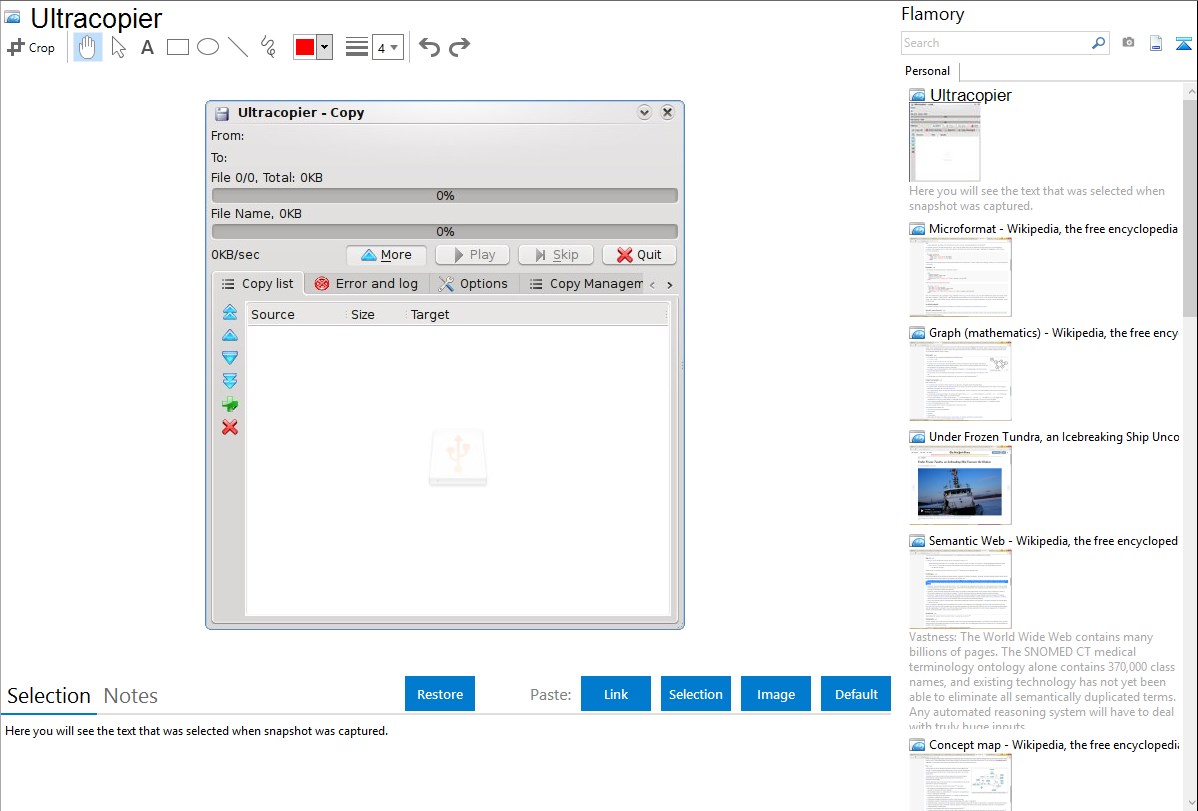
Task: Click the Link paste button
Action: [x=616, y=694]
